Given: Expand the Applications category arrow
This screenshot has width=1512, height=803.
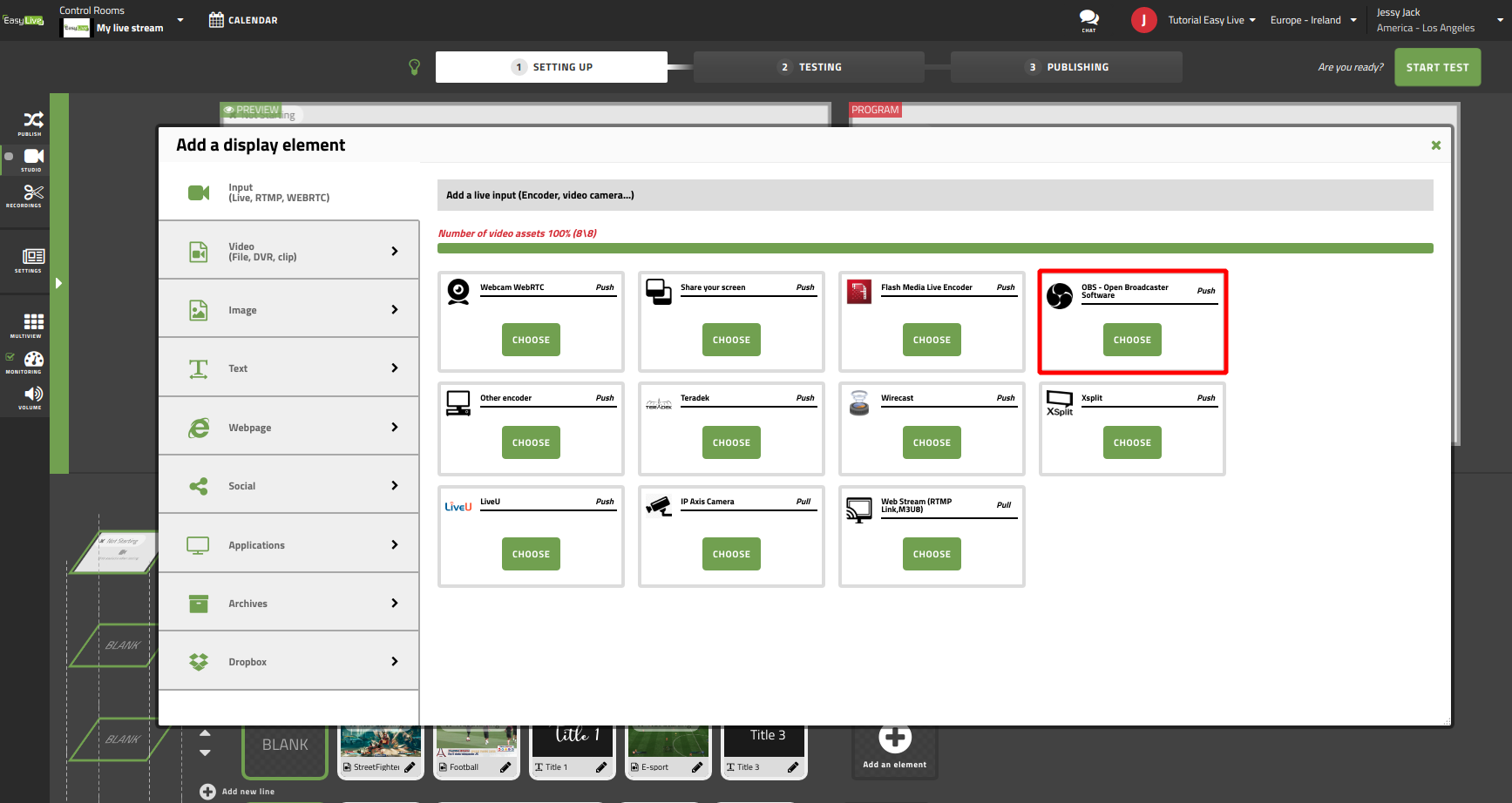Looking at the screenshot, I should (395, 544).
